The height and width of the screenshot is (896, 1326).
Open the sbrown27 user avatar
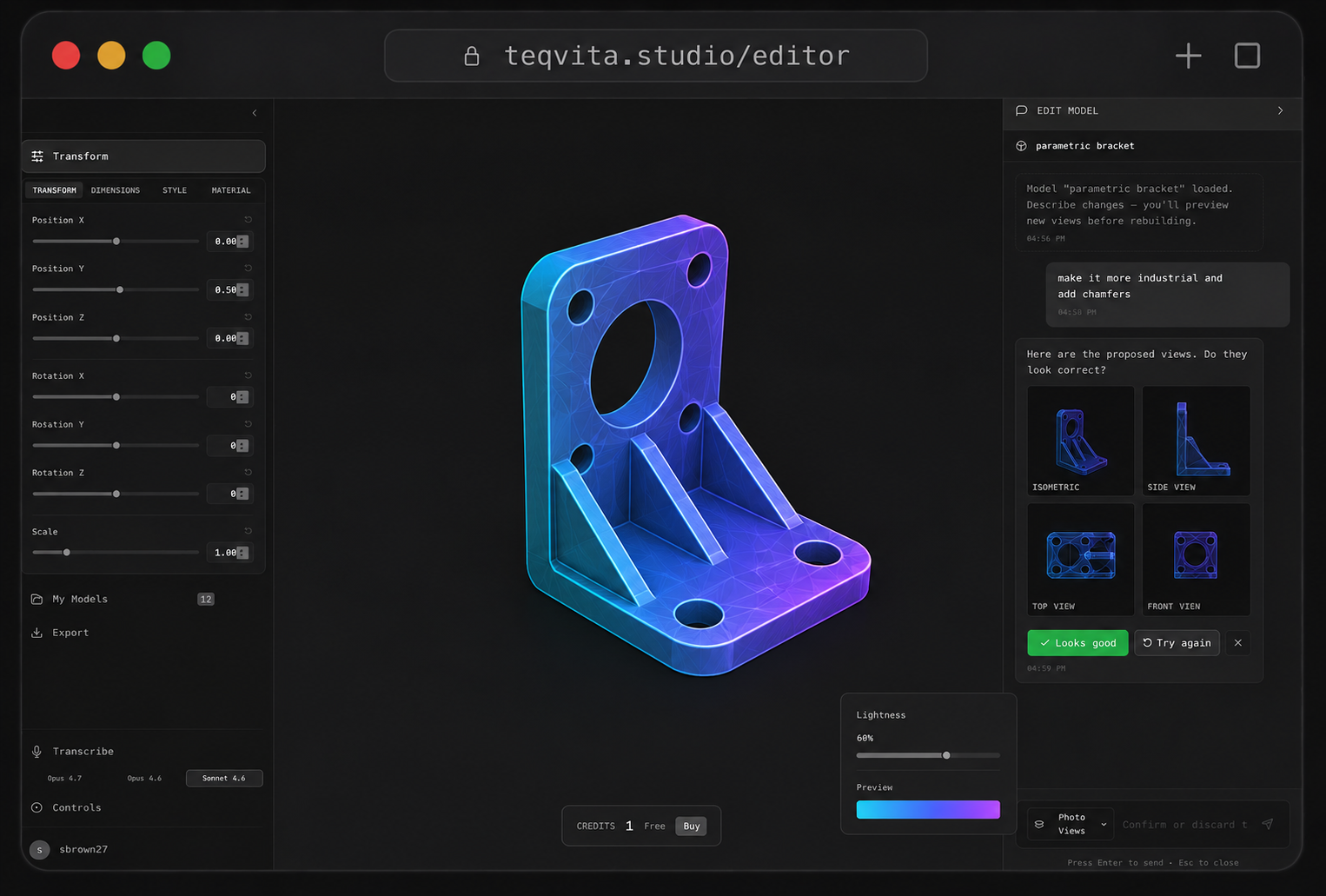(39, 850)
